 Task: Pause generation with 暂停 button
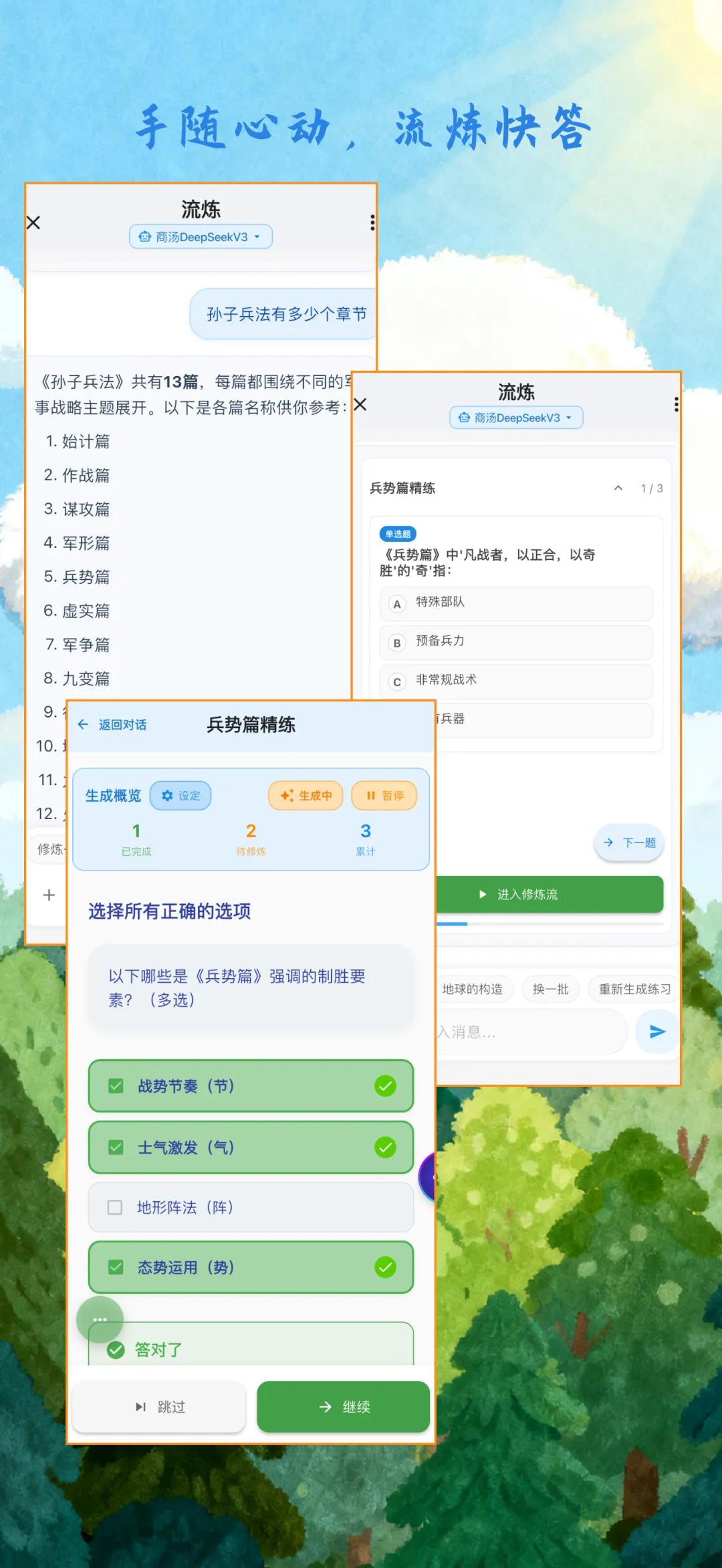[384, 796]
